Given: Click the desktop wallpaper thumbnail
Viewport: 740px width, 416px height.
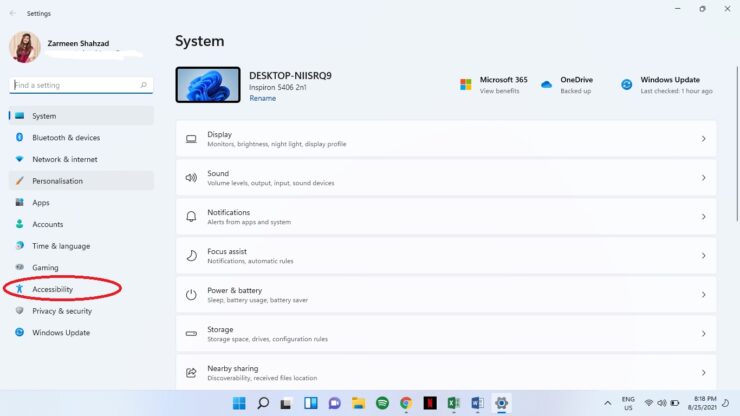Looking at the screenshot, I should pyautogui.click(x=208, y=85).
